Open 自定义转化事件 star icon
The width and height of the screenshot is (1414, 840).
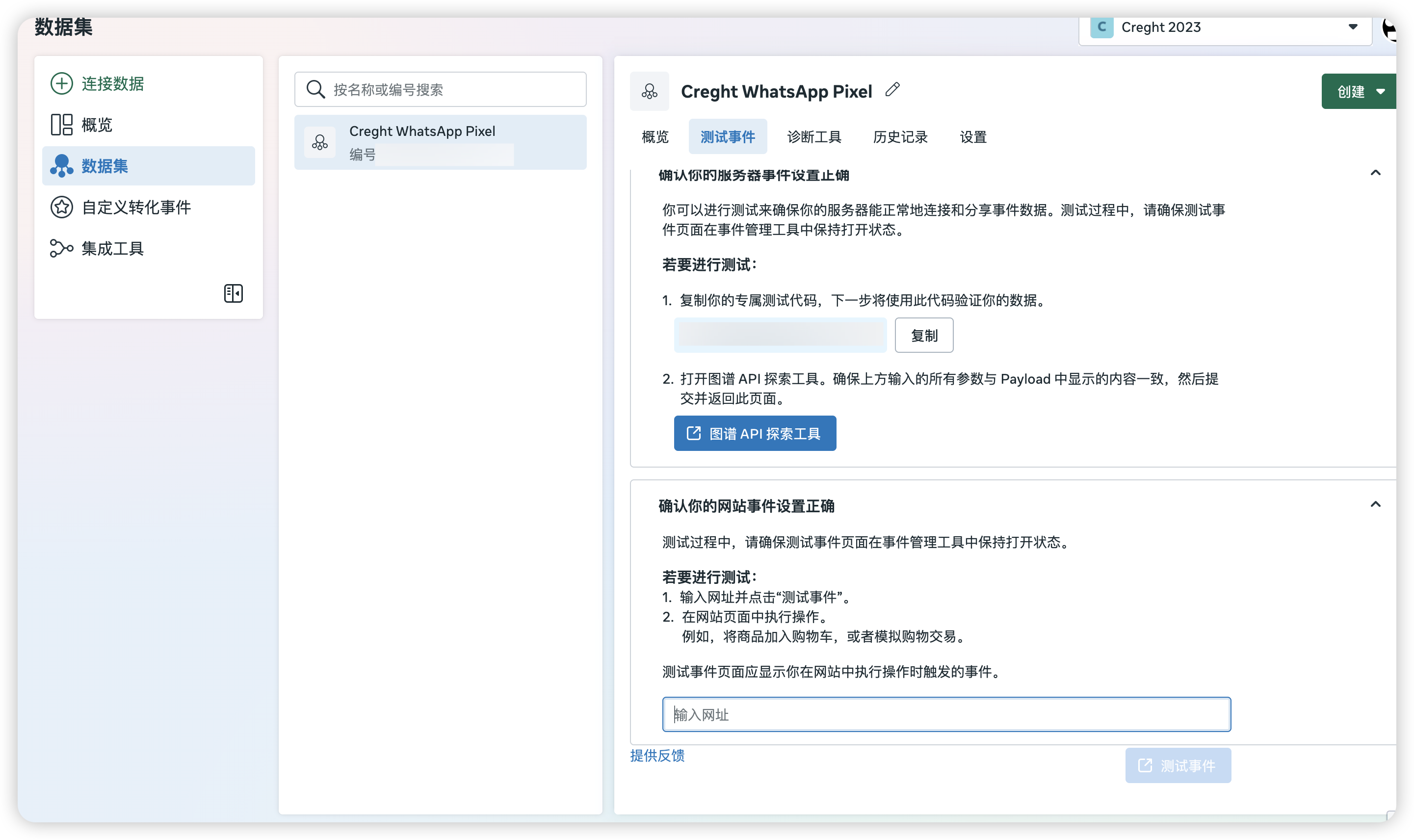61,207
